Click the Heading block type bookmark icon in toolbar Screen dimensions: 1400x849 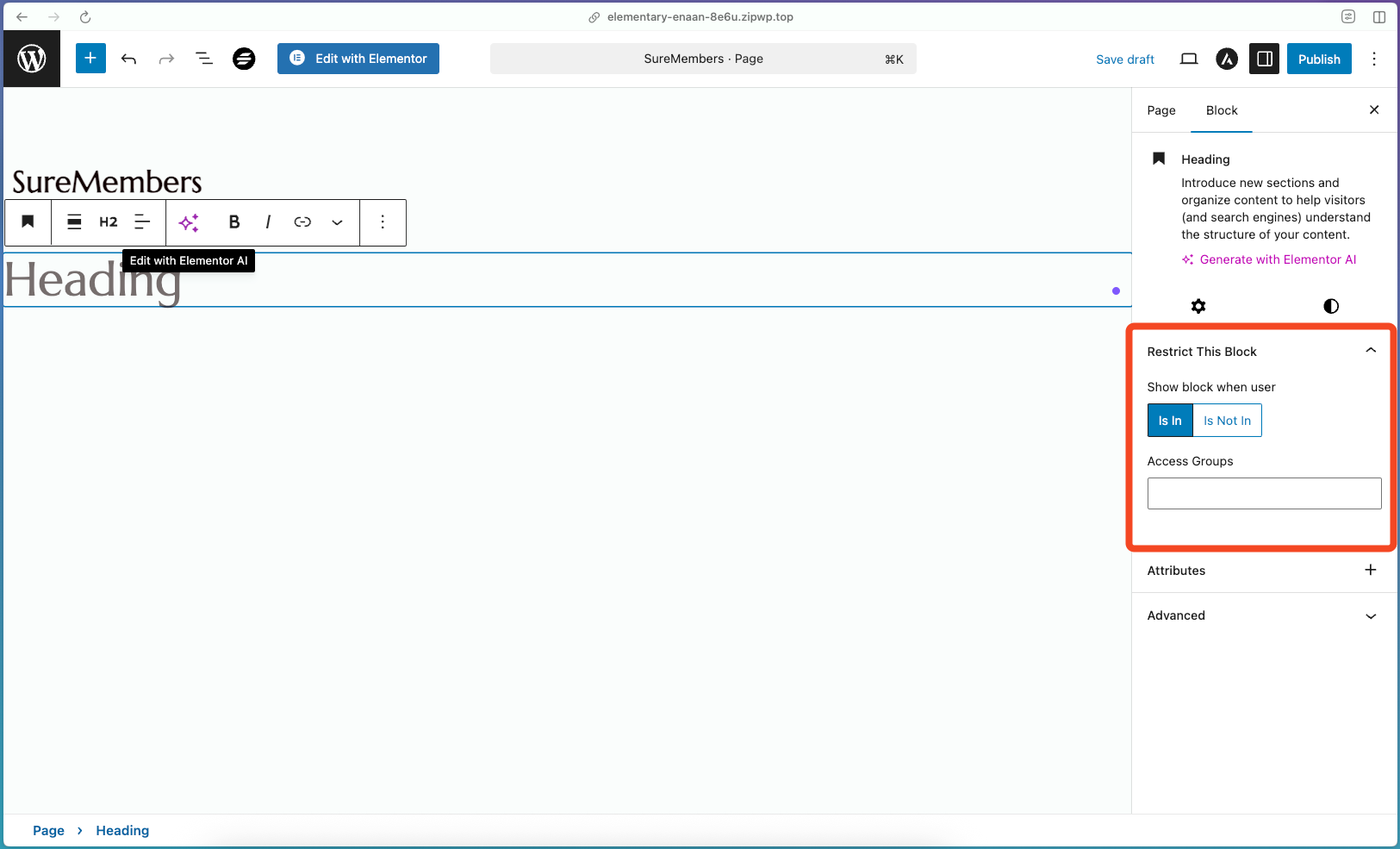point(28,222)
